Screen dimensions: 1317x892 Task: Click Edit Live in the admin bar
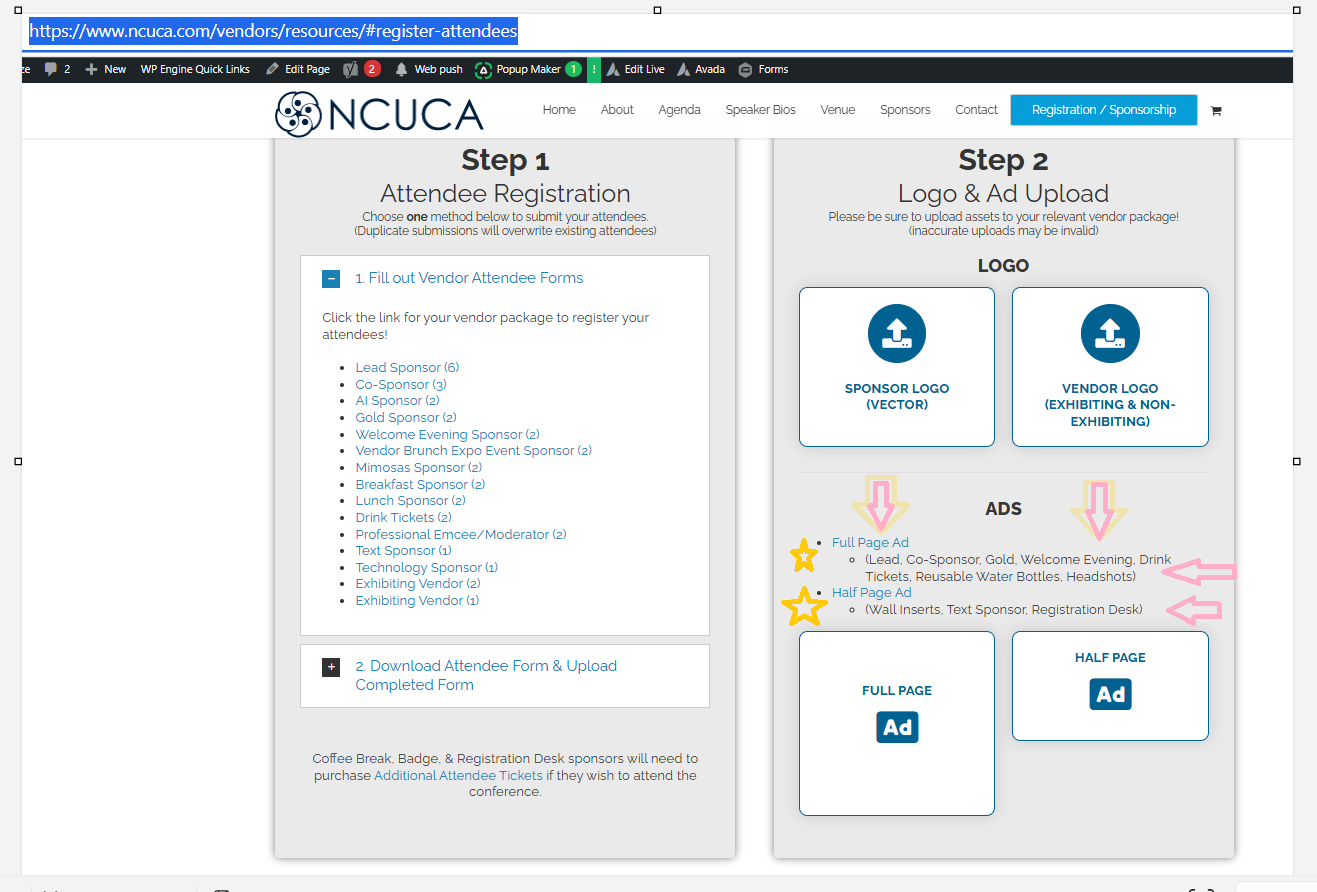click(635, 69)
